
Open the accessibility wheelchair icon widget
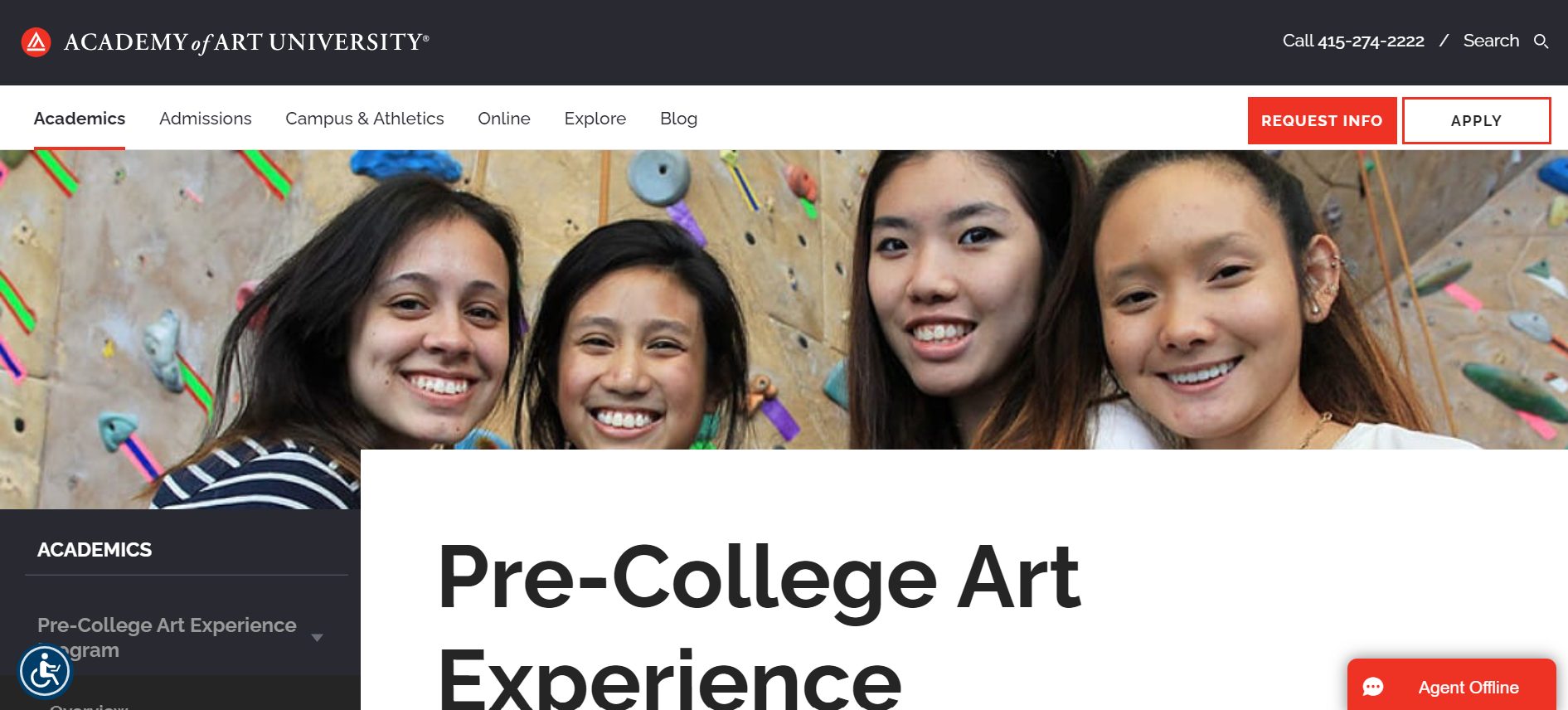click(45, 671)
